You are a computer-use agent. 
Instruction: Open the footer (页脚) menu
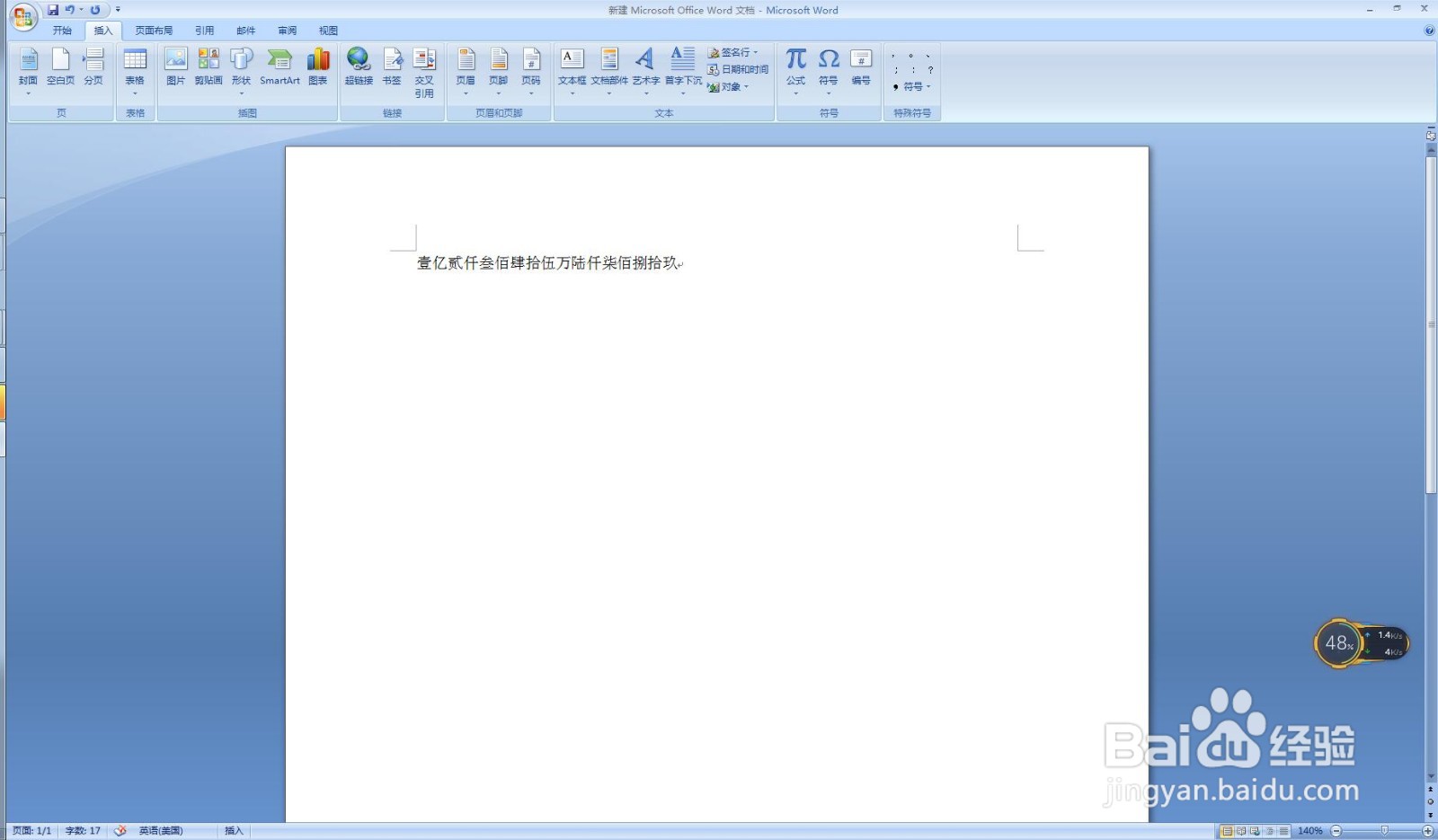(499, 70)
